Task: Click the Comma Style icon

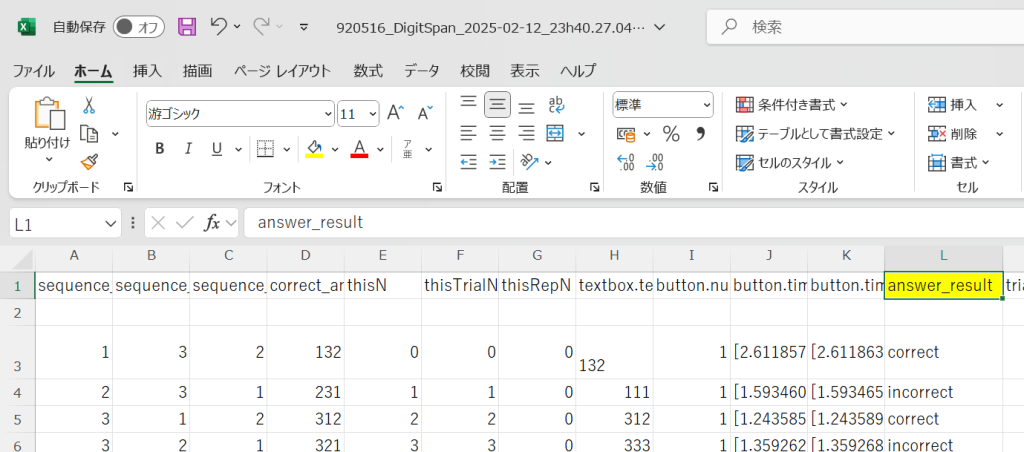Action: tap(700, 134)
